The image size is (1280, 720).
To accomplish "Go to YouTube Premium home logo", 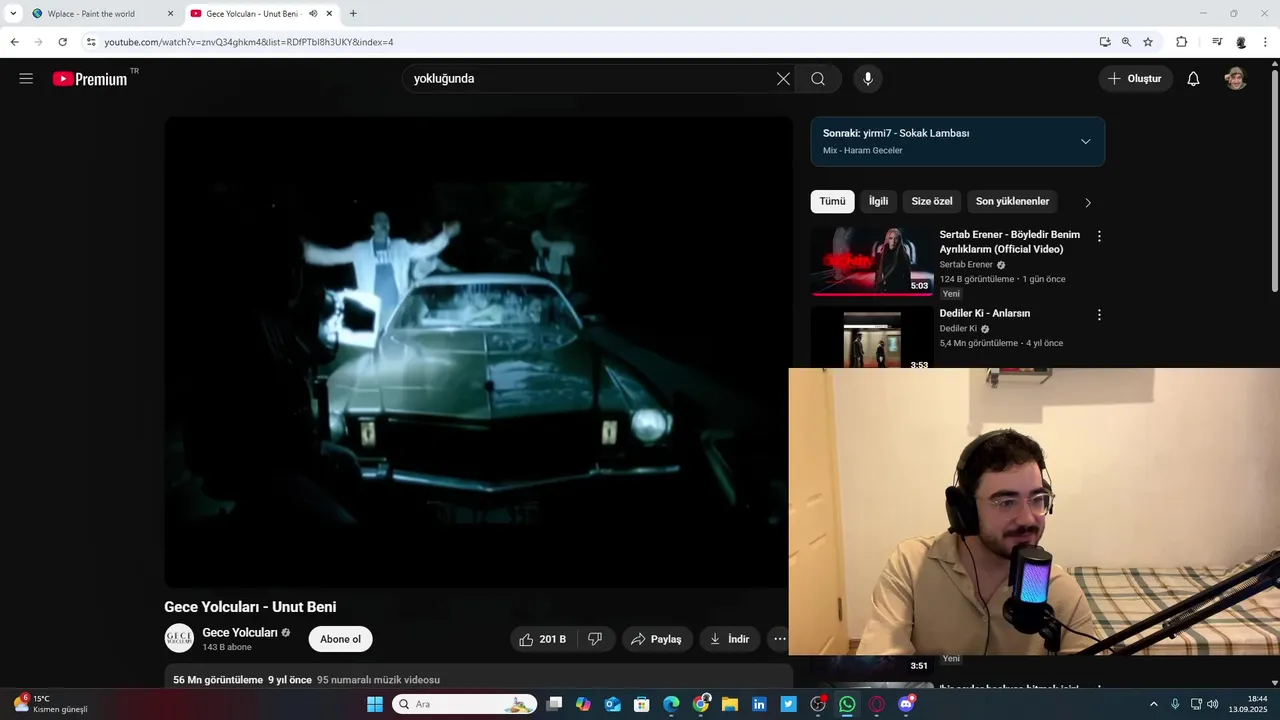I will click(91, 79).
